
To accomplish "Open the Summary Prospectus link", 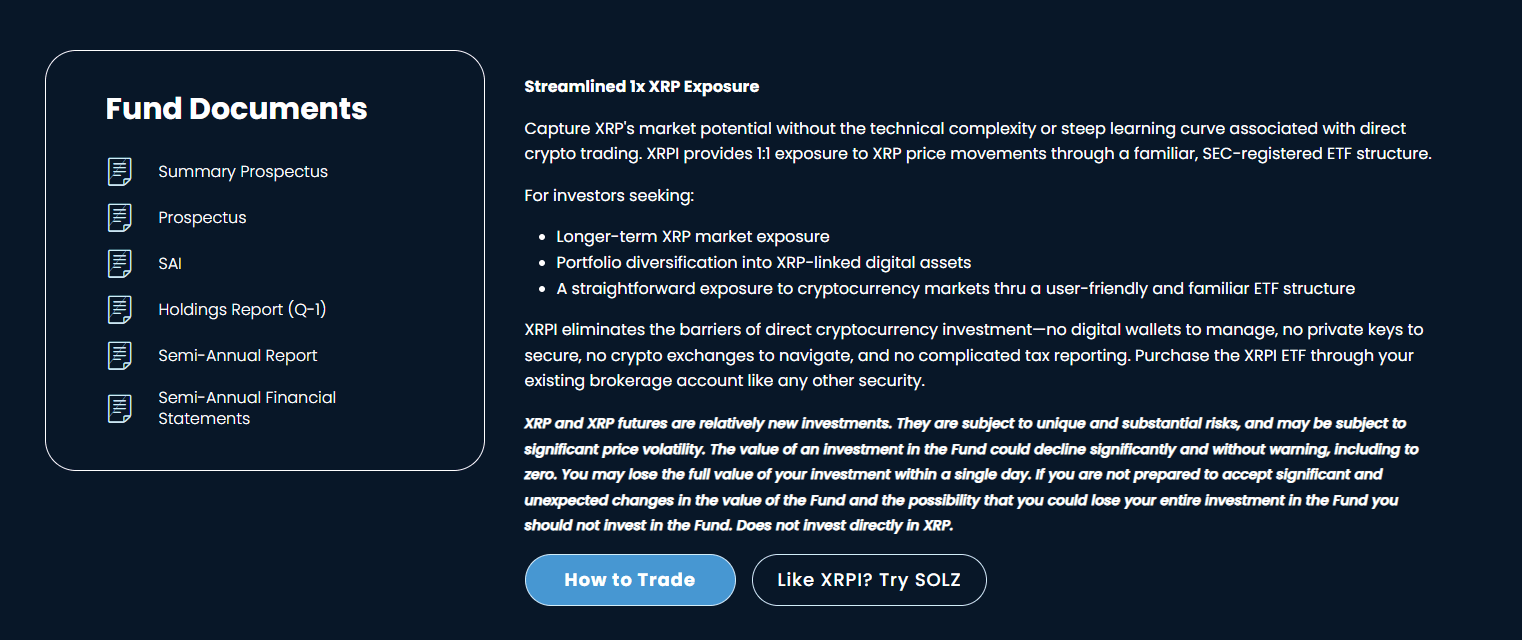I will pyautogui.click(x=243, y=171).
